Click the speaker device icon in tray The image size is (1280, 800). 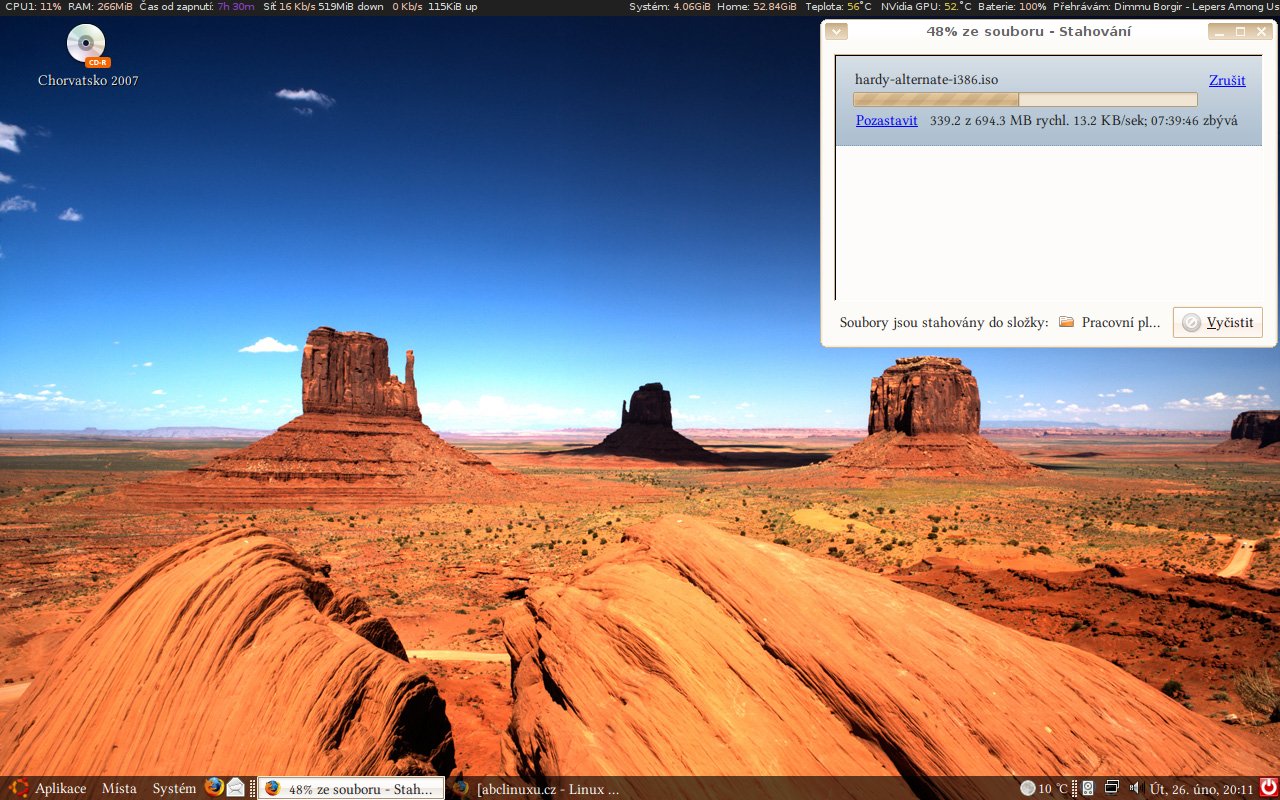click(x=1088, y=788)
